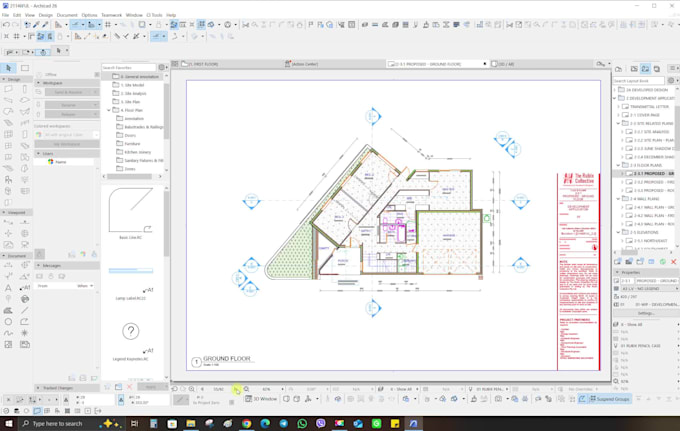680x431 pixels.
Task: Toggle snap guides button in second toolbar
Action: point(157,36)
